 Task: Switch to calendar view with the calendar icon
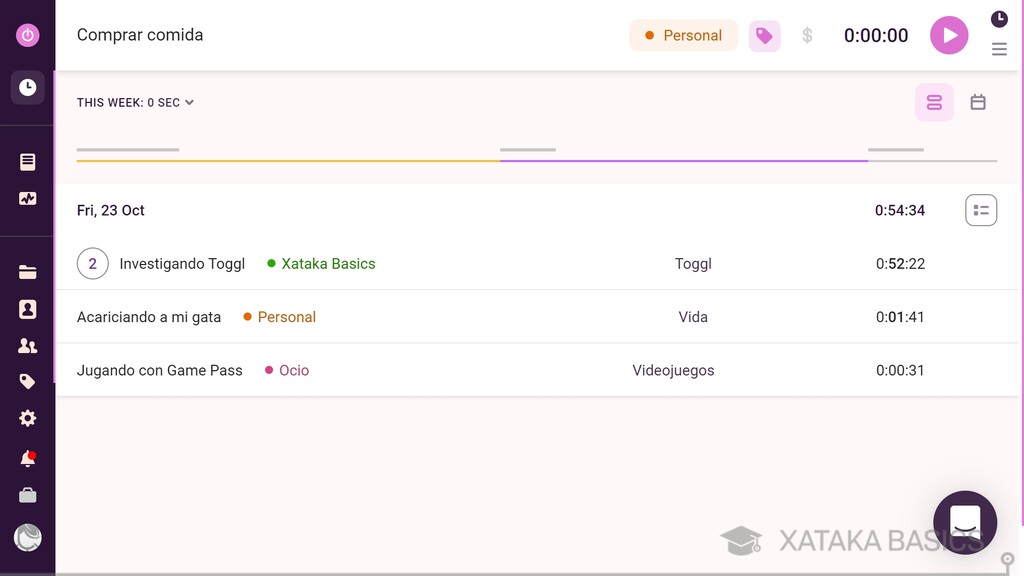click(x=978, y=102)
